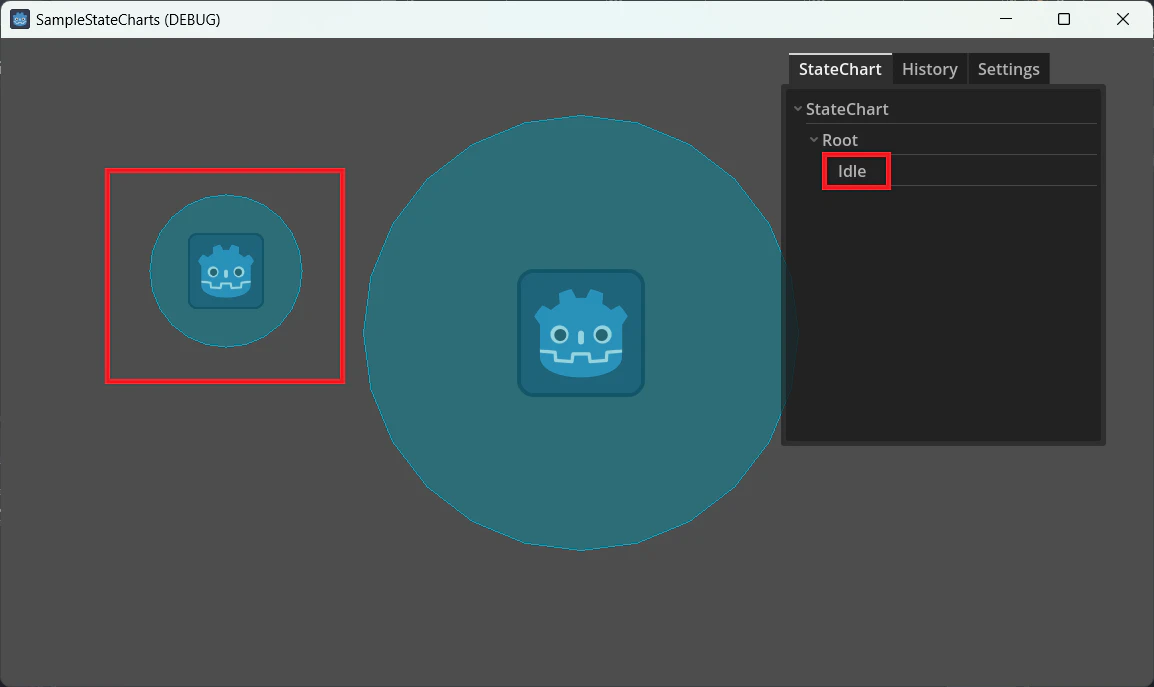Open the Settings tab
1154x687 pixels.
tap(1008, 69)
